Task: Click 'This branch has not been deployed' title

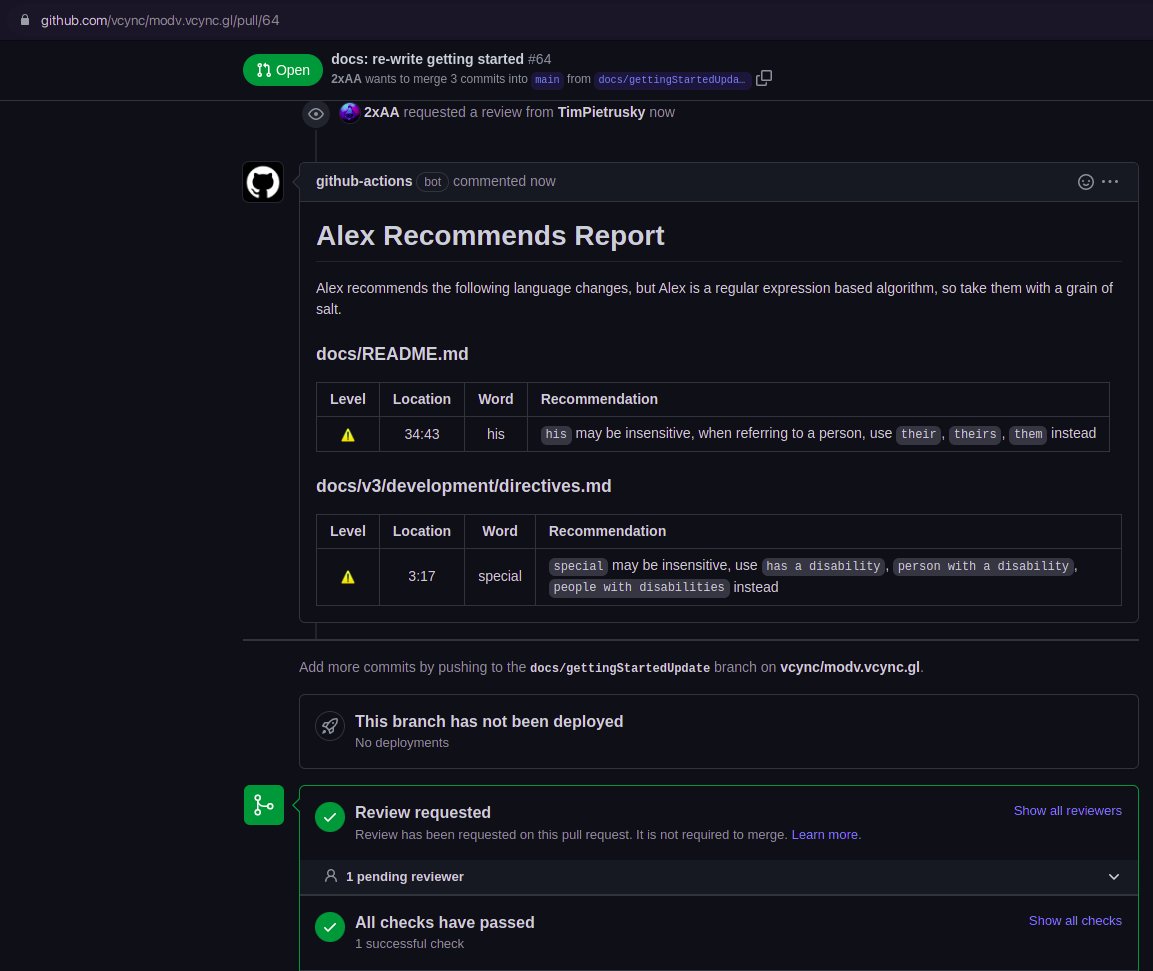Action: point(489,722)
